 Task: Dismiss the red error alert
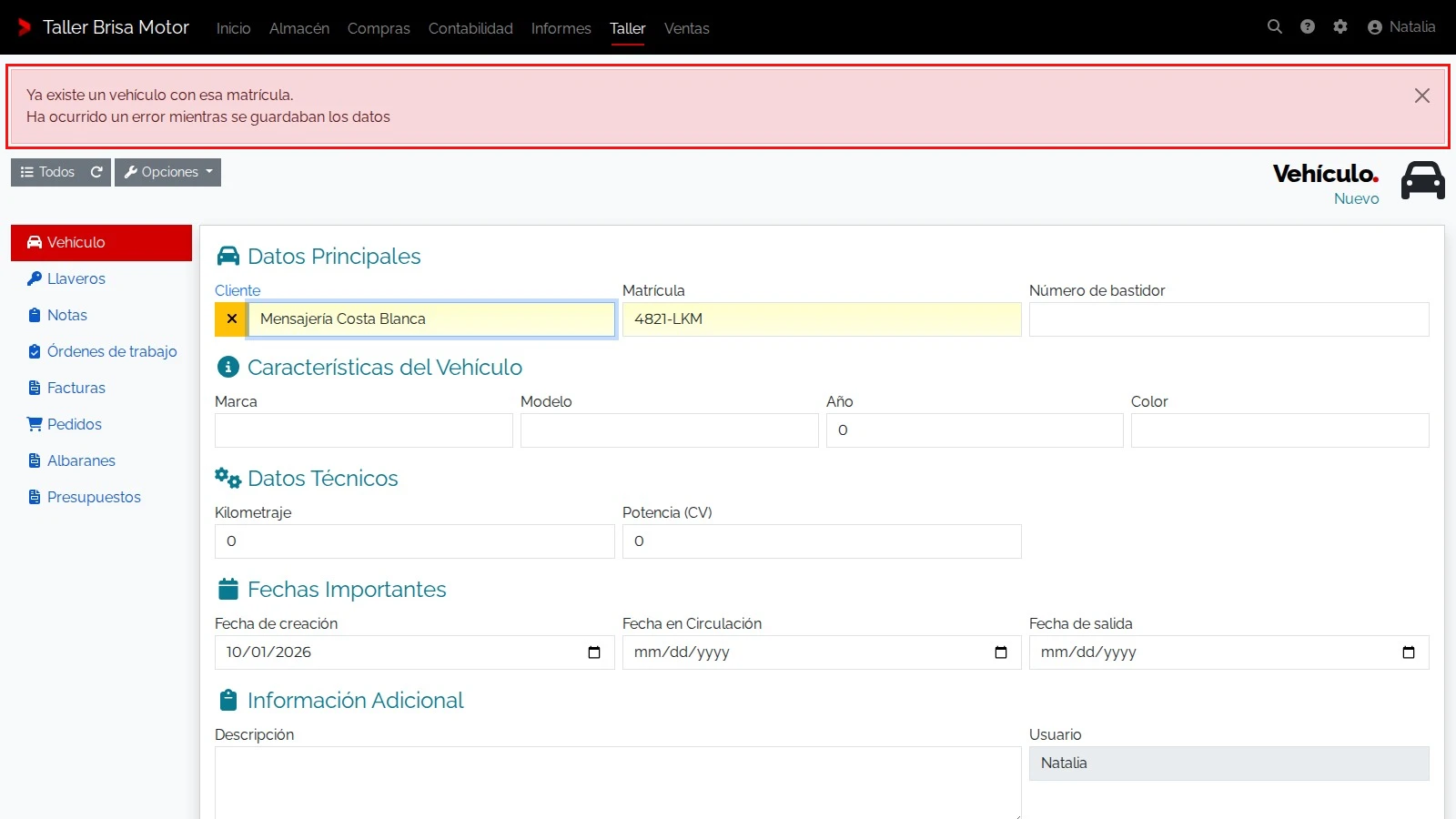tap(1422, 96)
